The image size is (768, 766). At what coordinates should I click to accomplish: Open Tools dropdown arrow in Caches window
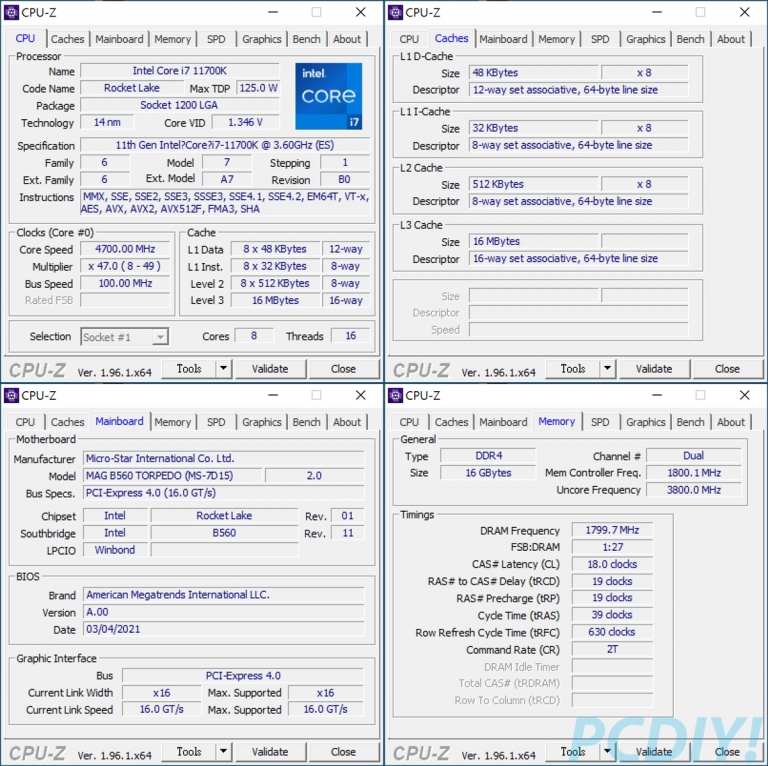point(607,368)
